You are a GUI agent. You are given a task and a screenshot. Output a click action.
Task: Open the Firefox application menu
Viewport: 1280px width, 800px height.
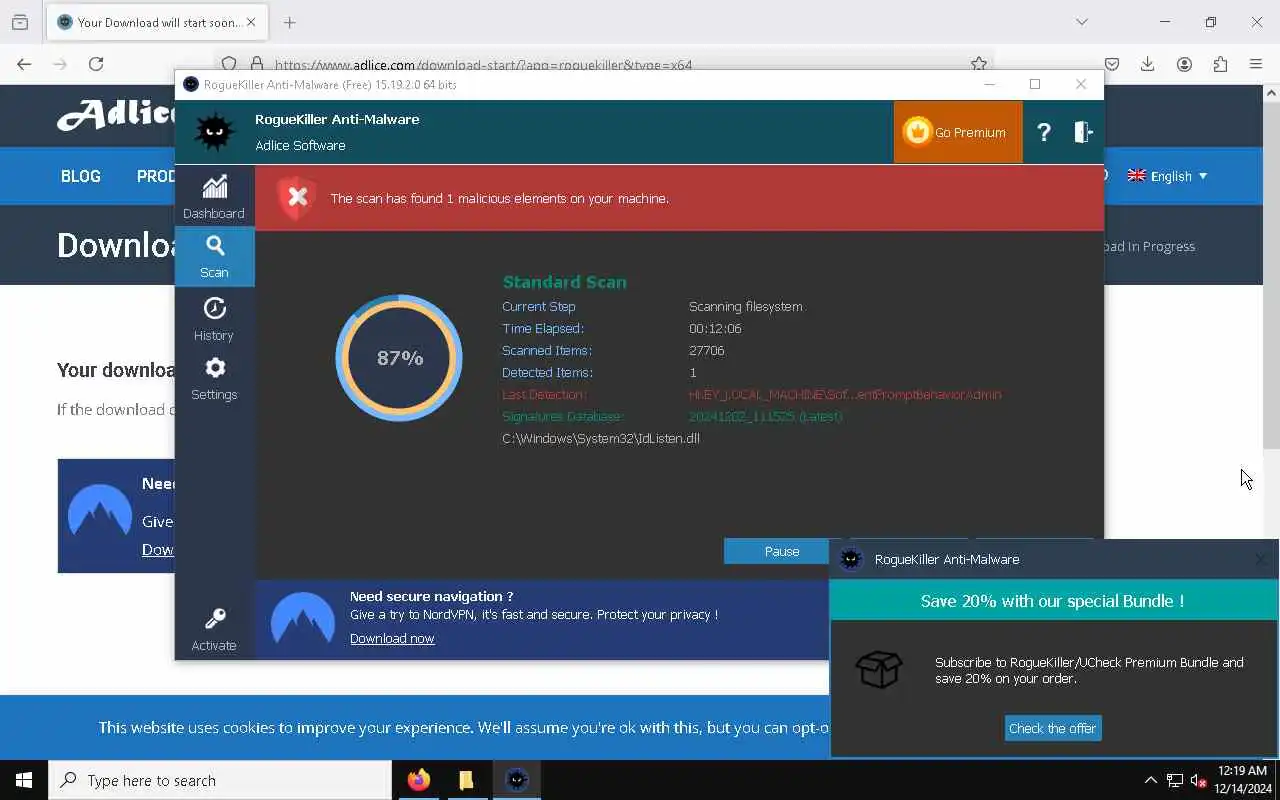pyautogui.click(x=1256, y=64)
